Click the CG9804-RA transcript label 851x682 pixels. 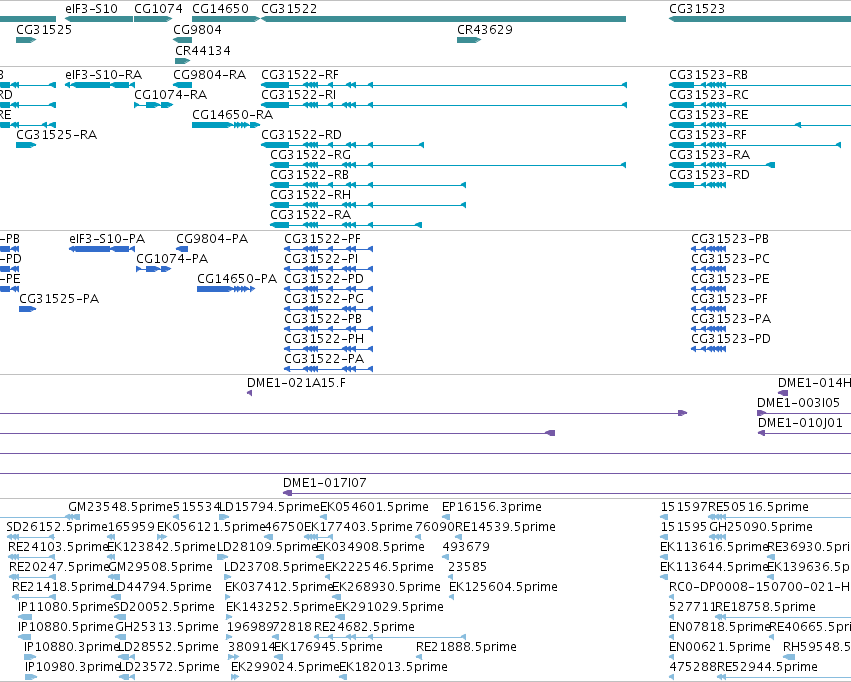coord(209,74)
